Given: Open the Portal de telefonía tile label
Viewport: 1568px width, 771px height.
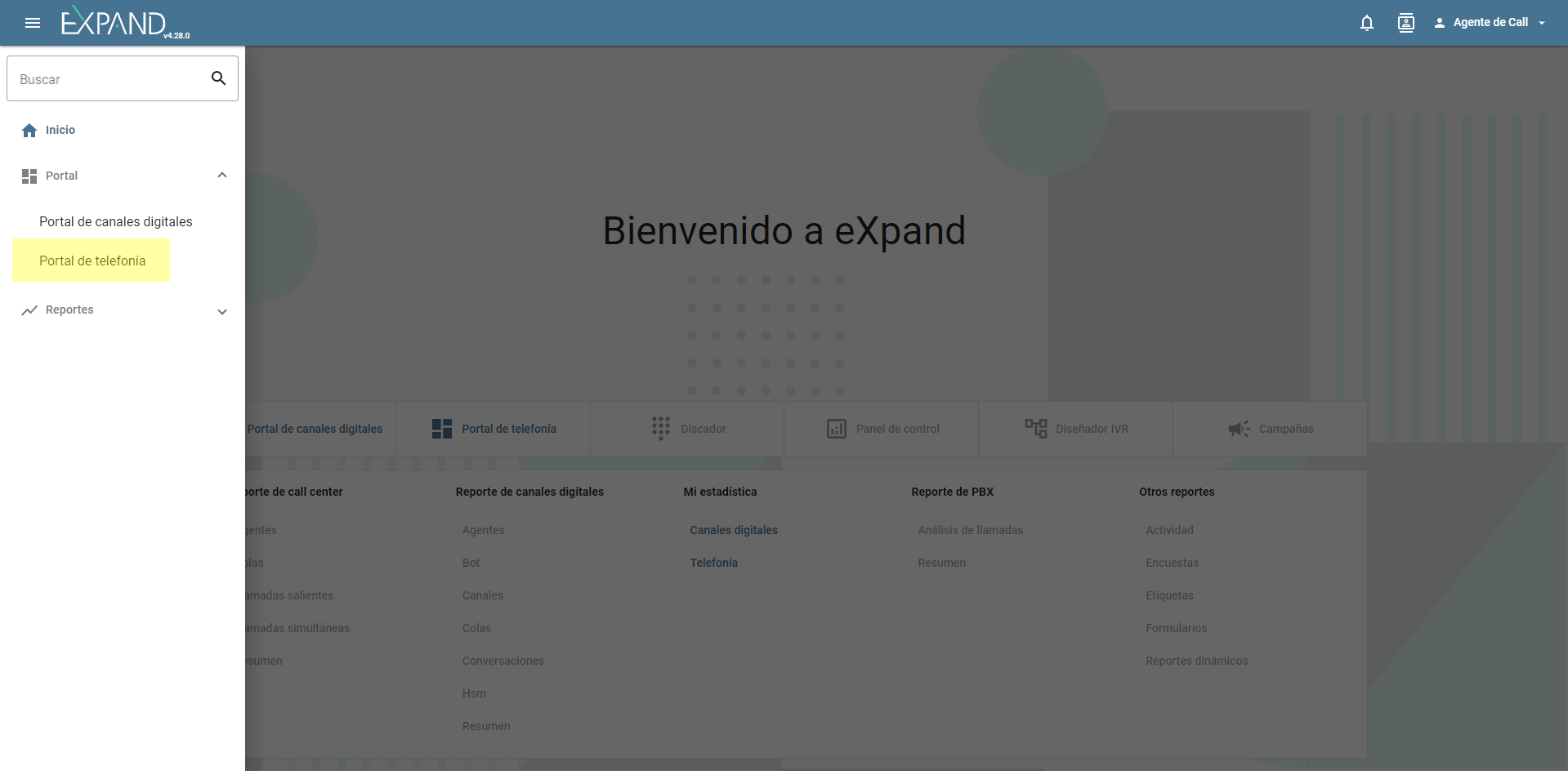Looking at the screenshot, I should pos(509,429).
